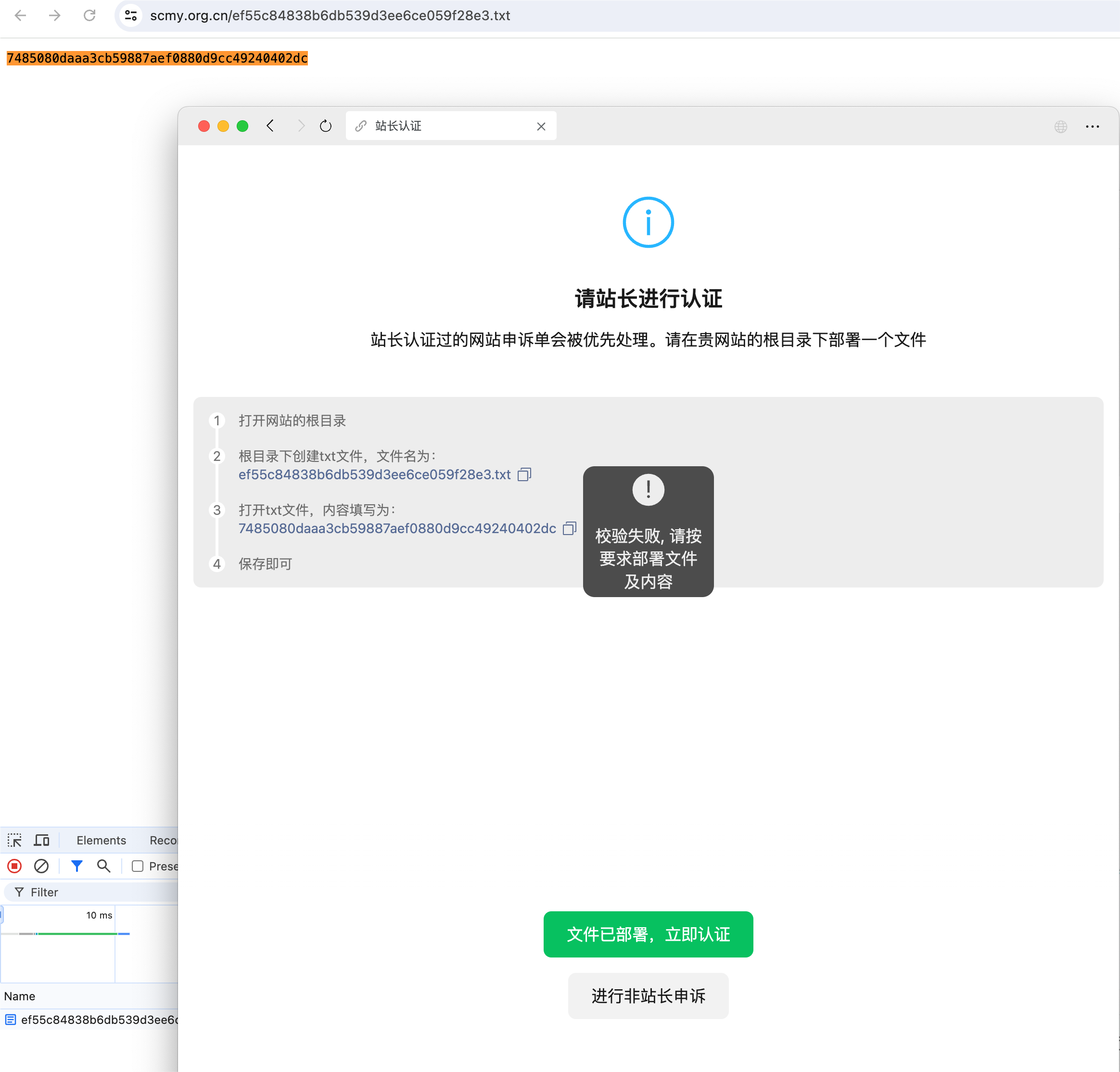Click the Chrome reload page icon
1120x1072 pixels.
point(89,15)
